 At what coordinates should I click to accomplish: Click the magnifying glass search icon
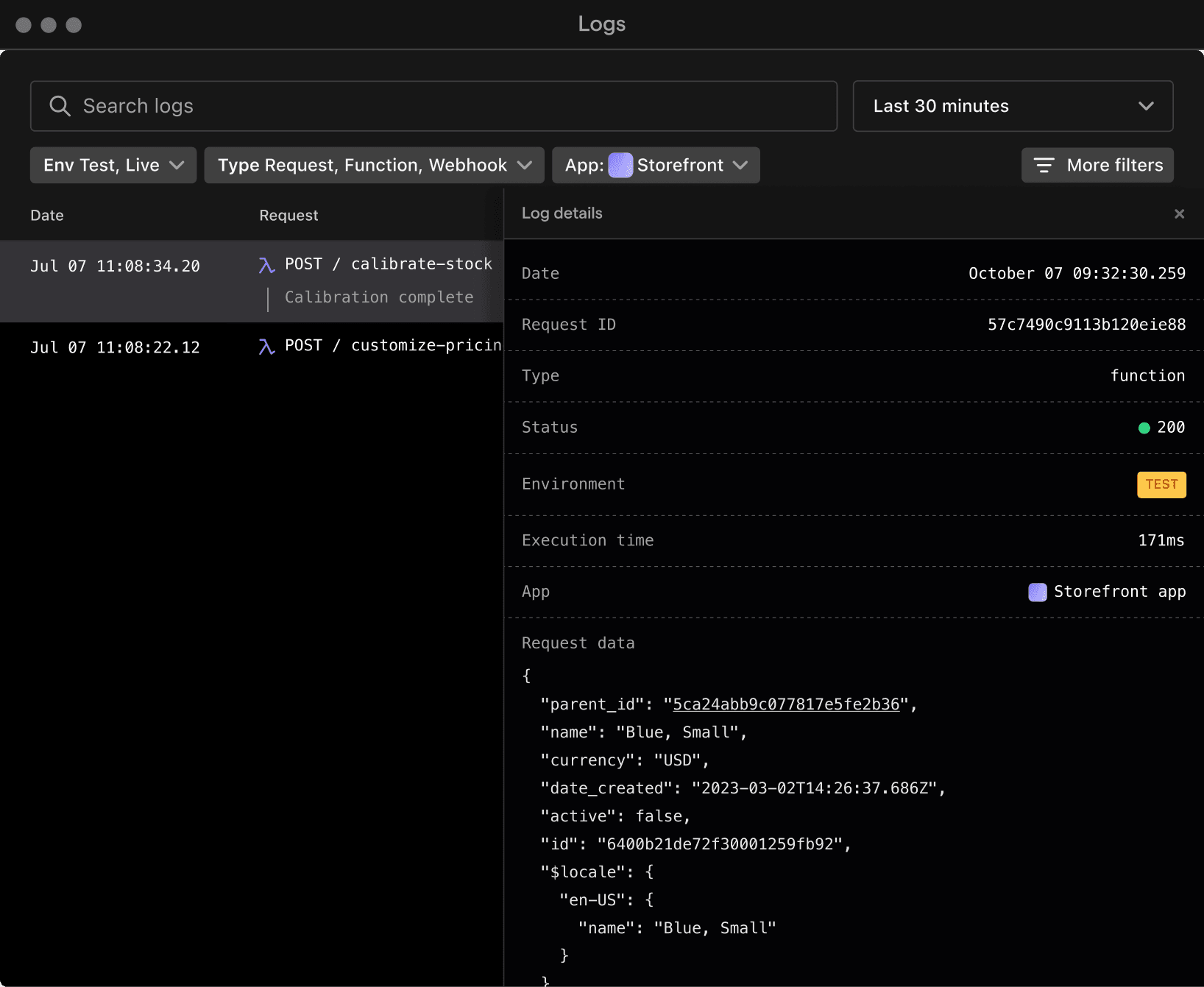(60, 106)
